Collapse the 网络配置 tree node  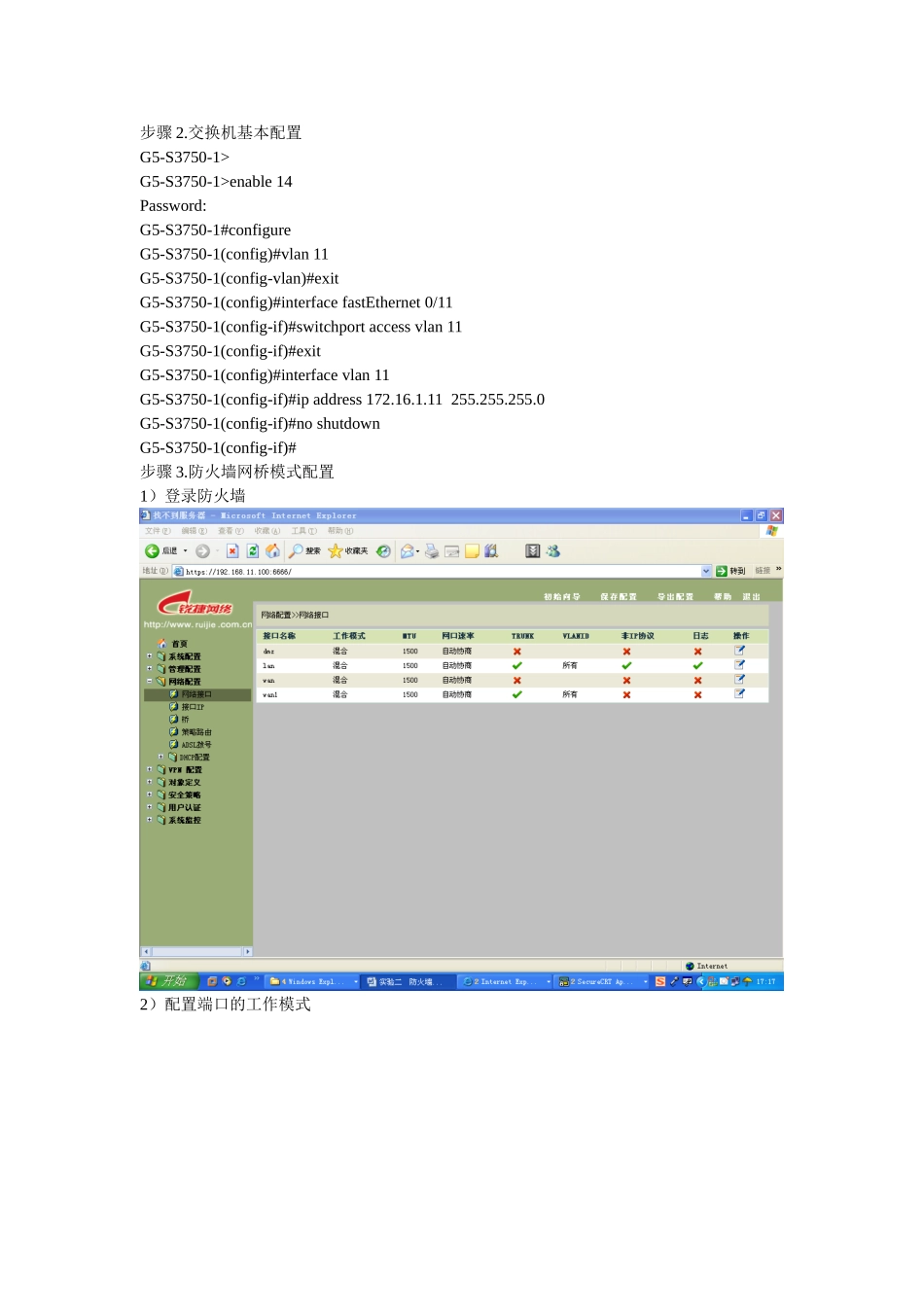point(150,682)
